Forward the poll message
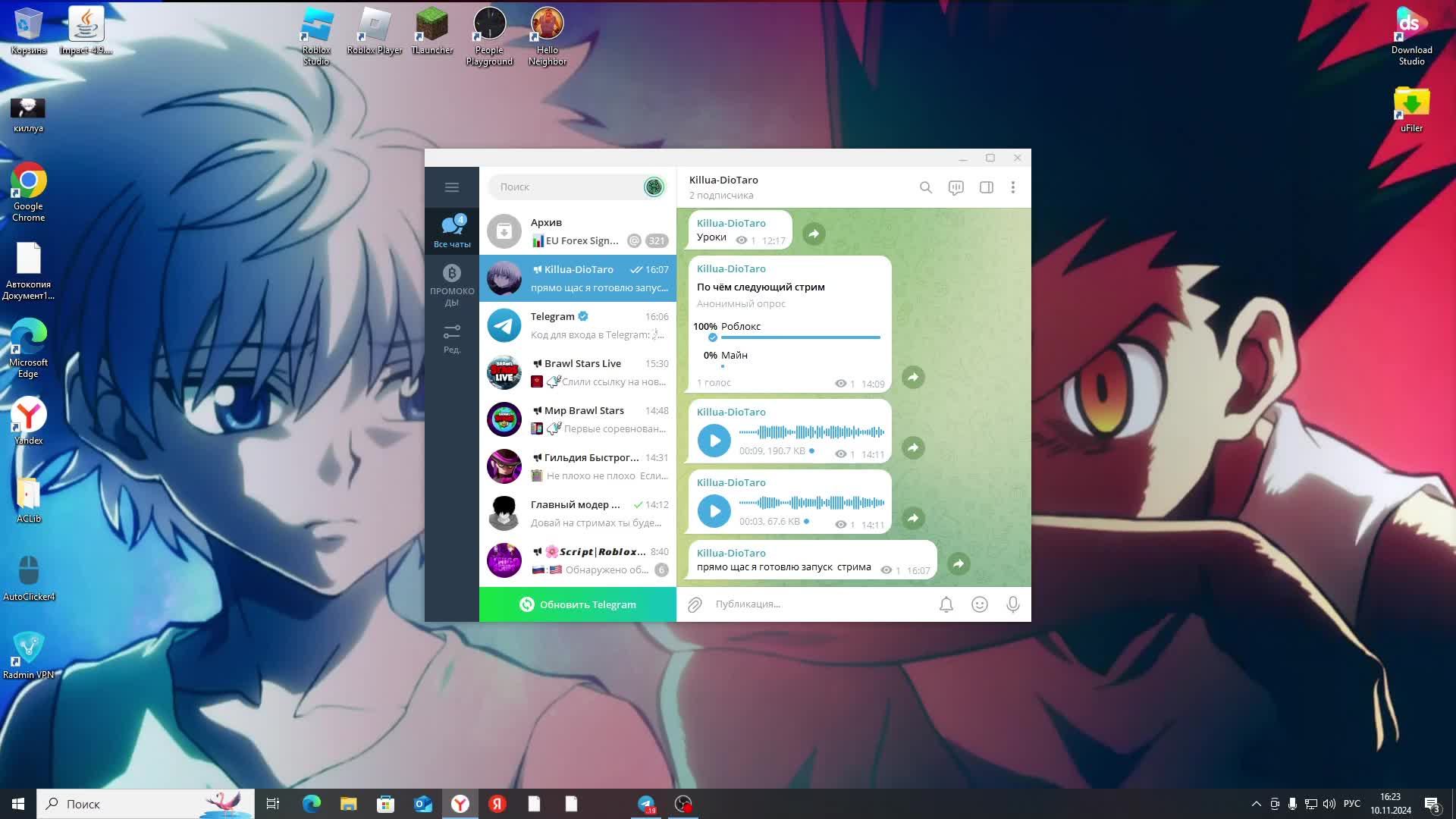The image size is (1456, 819). coord(913,378)
